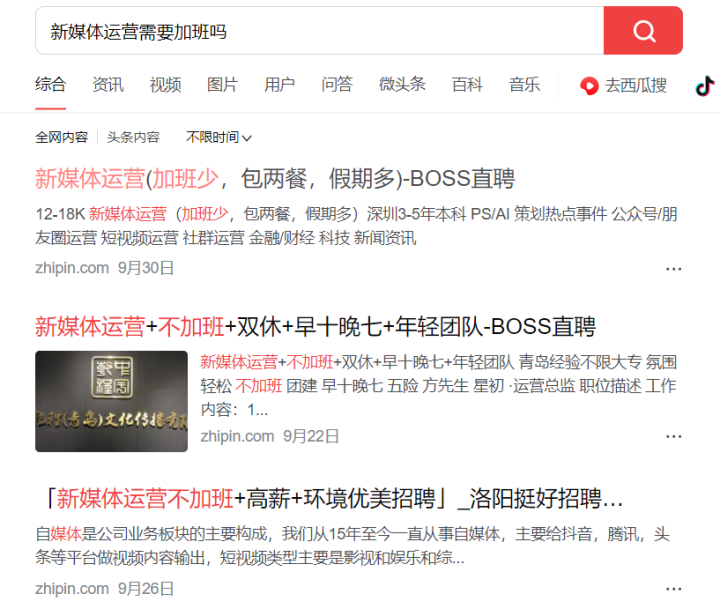Select the 全网内容 filter
Image resolution: width=720 pixels, height=609 pixels.
tap(62, 137)
